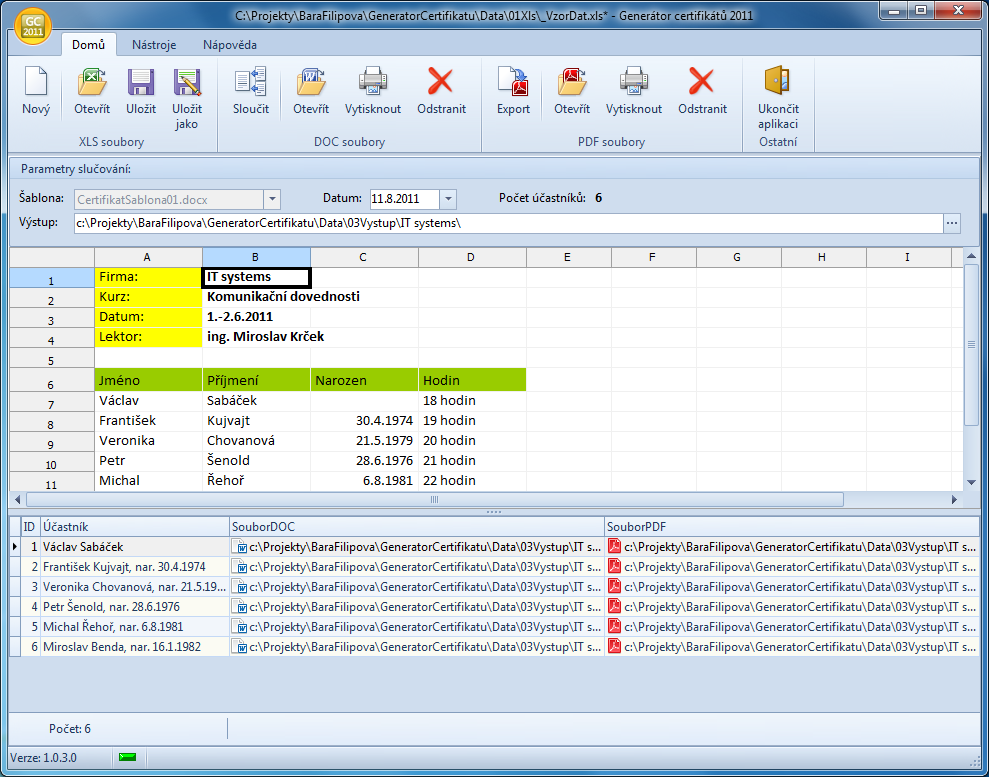989x777 pixels.
Task: Open an XLS file with Otevřít
Action: point(91,91)
